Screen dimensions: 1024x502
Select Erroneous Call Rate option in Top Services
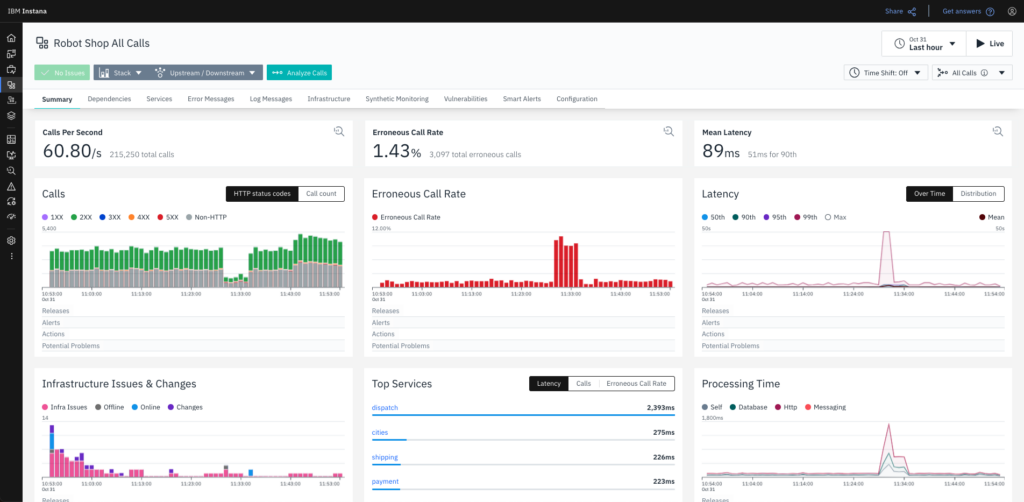(637, 384)
